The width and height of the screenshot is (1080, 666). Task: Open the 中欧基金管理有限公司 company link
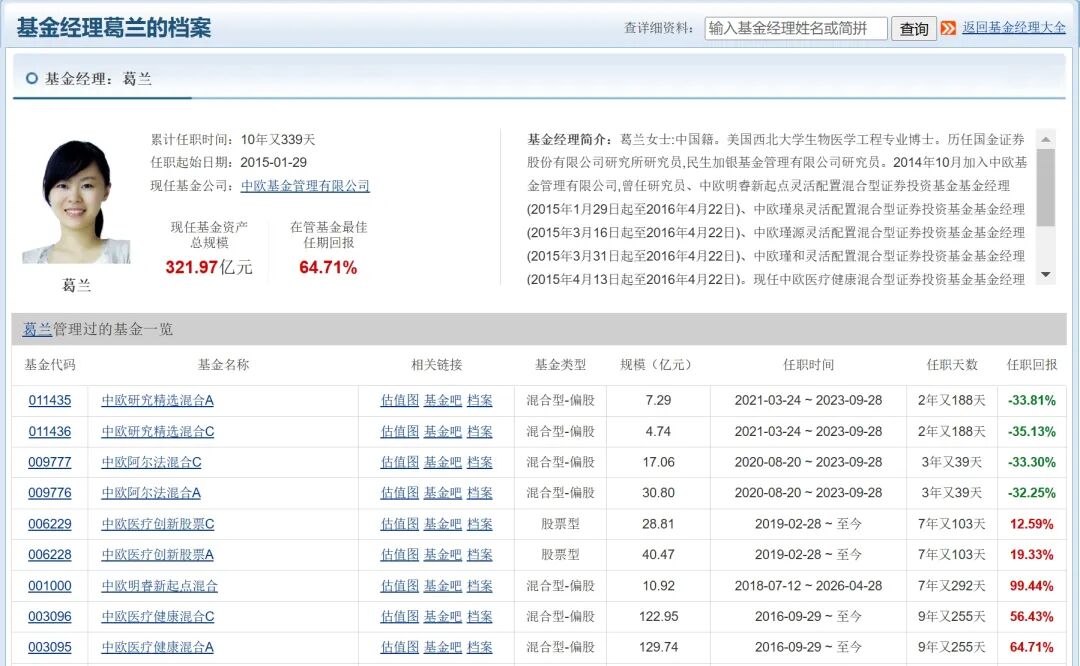(305, 186)
